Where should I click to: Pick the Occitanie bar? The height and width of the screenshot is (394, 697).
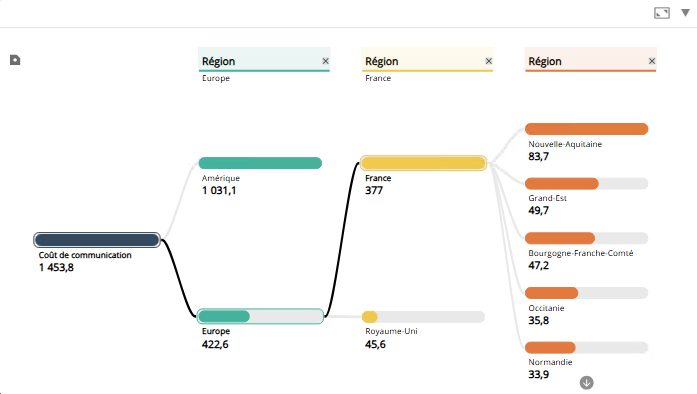pyautogui.click(x=586, y=293)
